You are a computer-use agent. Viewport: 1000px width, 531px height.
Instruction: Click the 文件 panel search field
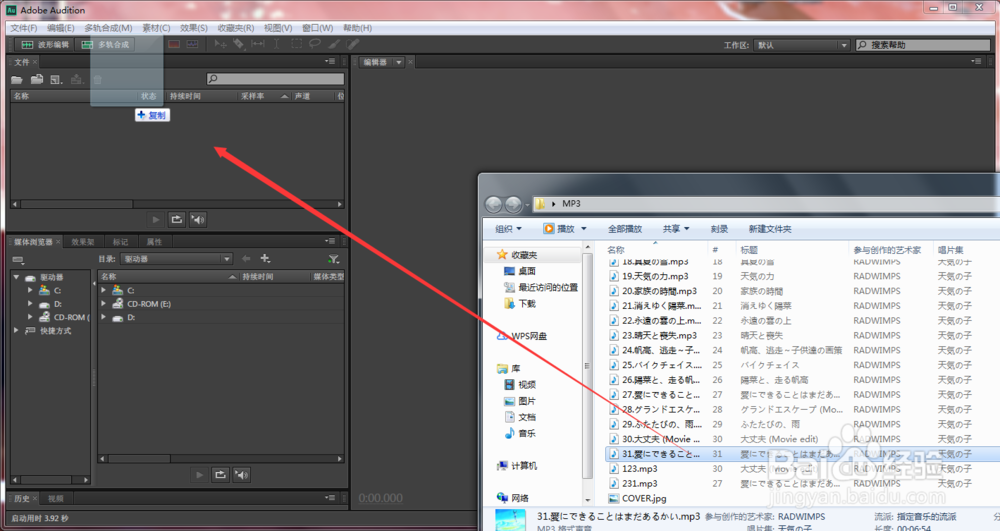276,78
